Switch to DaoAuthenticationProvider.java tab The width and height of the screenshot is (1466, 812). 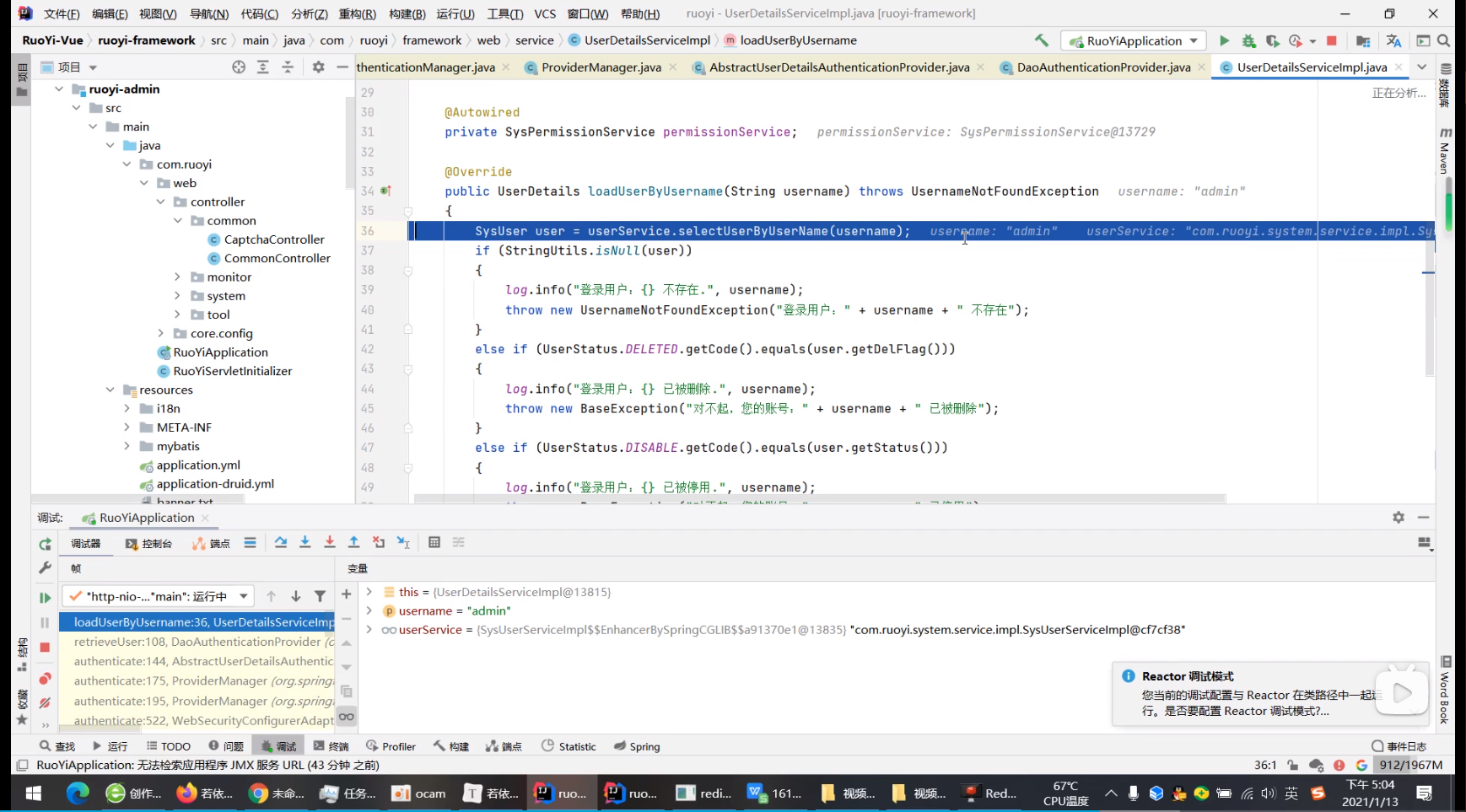[1103, 67]
